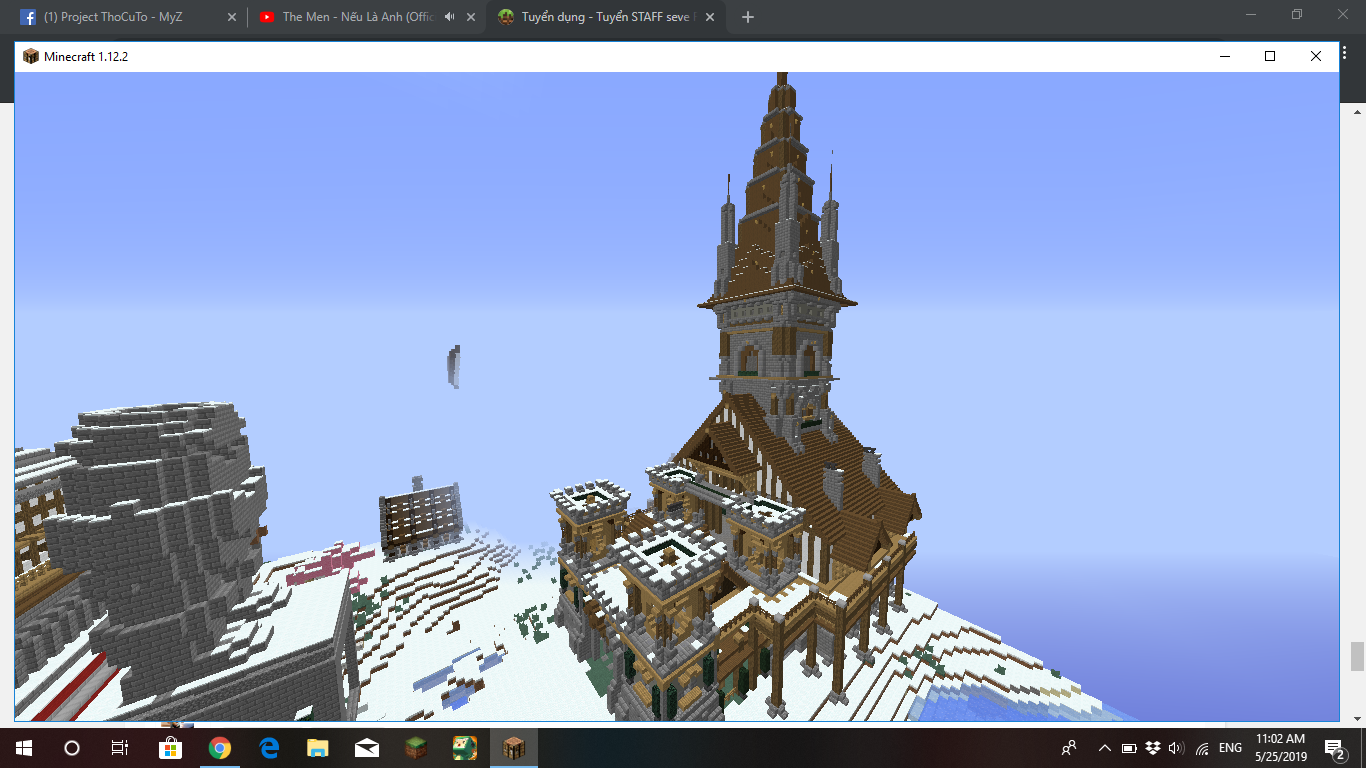Switch to The Men YouTube tab
The image size is (1366, 768).
coord(366,17)
